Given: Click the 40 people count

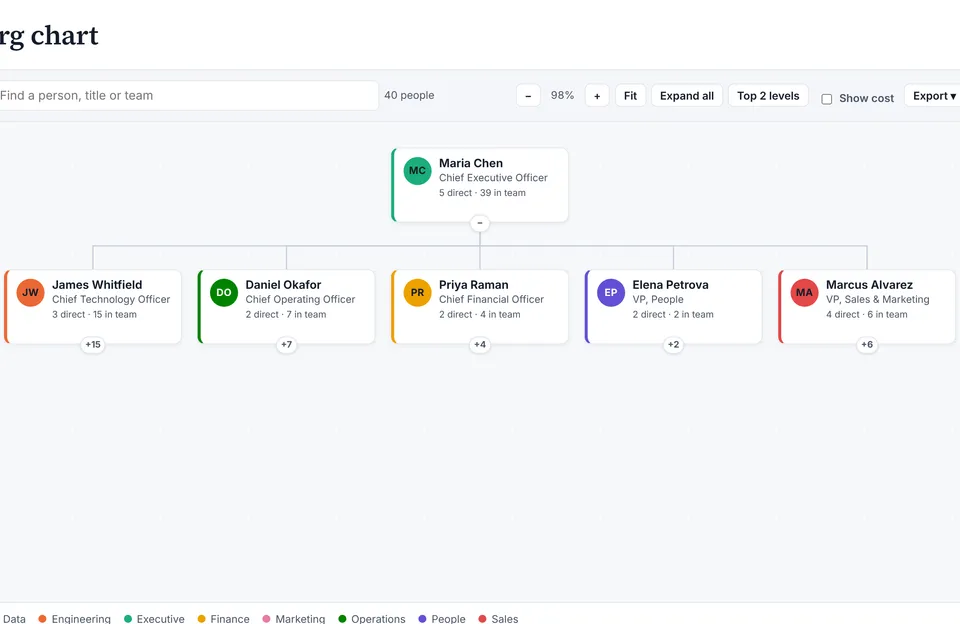Looking at the screenshot, I should [409, 96].
